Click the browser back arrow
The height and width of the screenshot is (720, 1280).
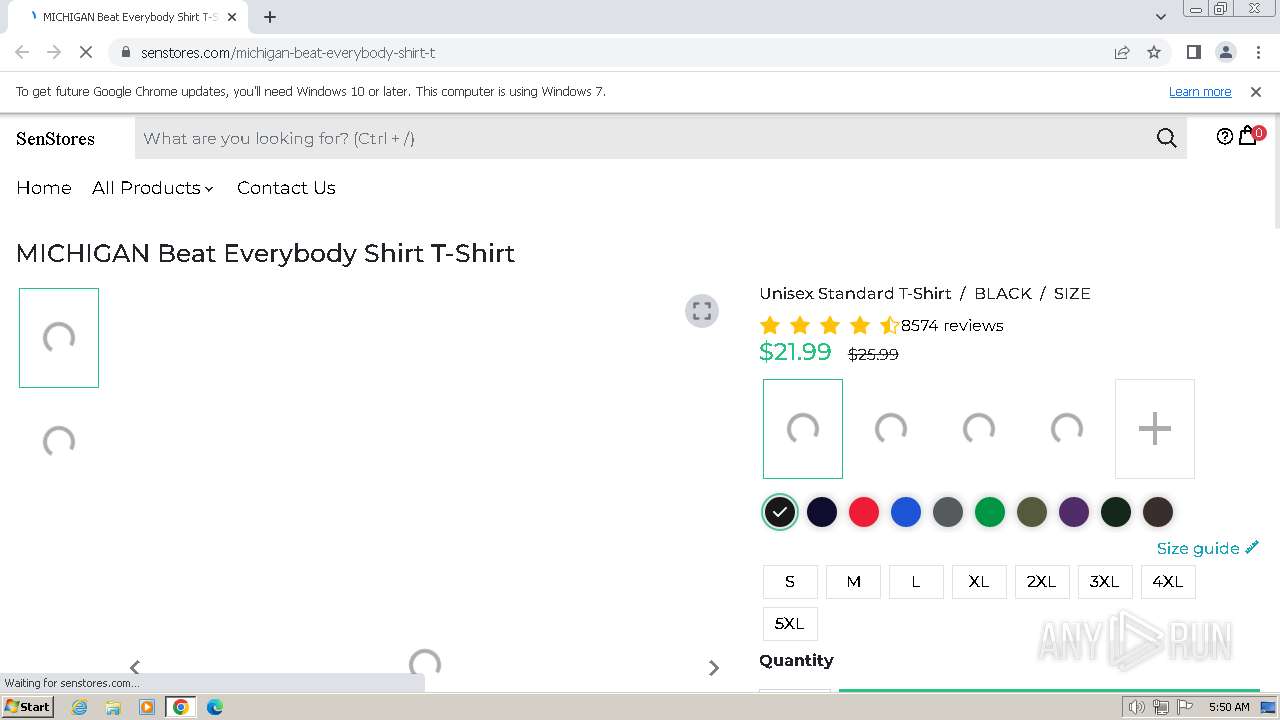pos(22,52)
